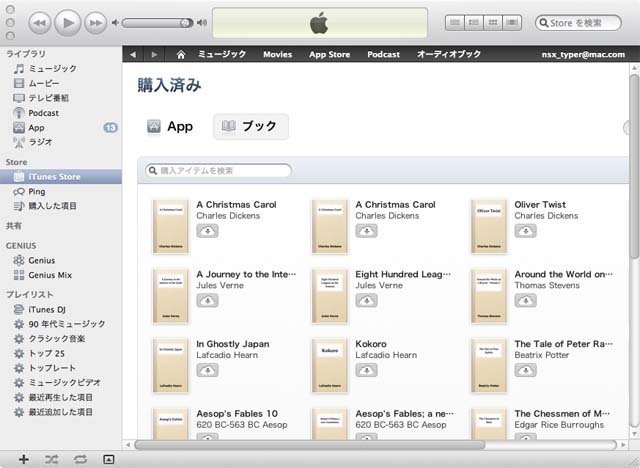This screenshot has height=468, width=640.
Task: Open Ping in sidebar
Action: tap(61, 191)
